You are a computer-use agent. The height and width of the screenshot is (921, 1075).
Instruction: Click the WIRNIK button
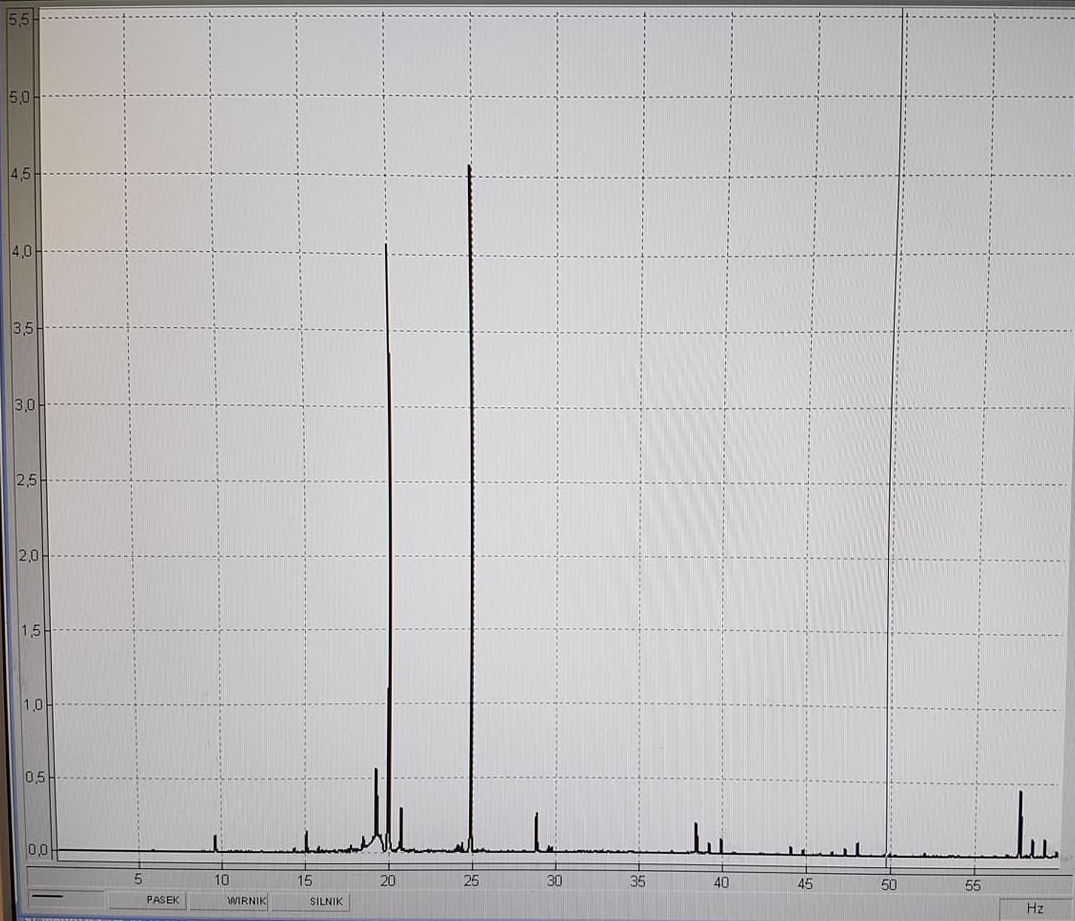[x=229, y=900]
